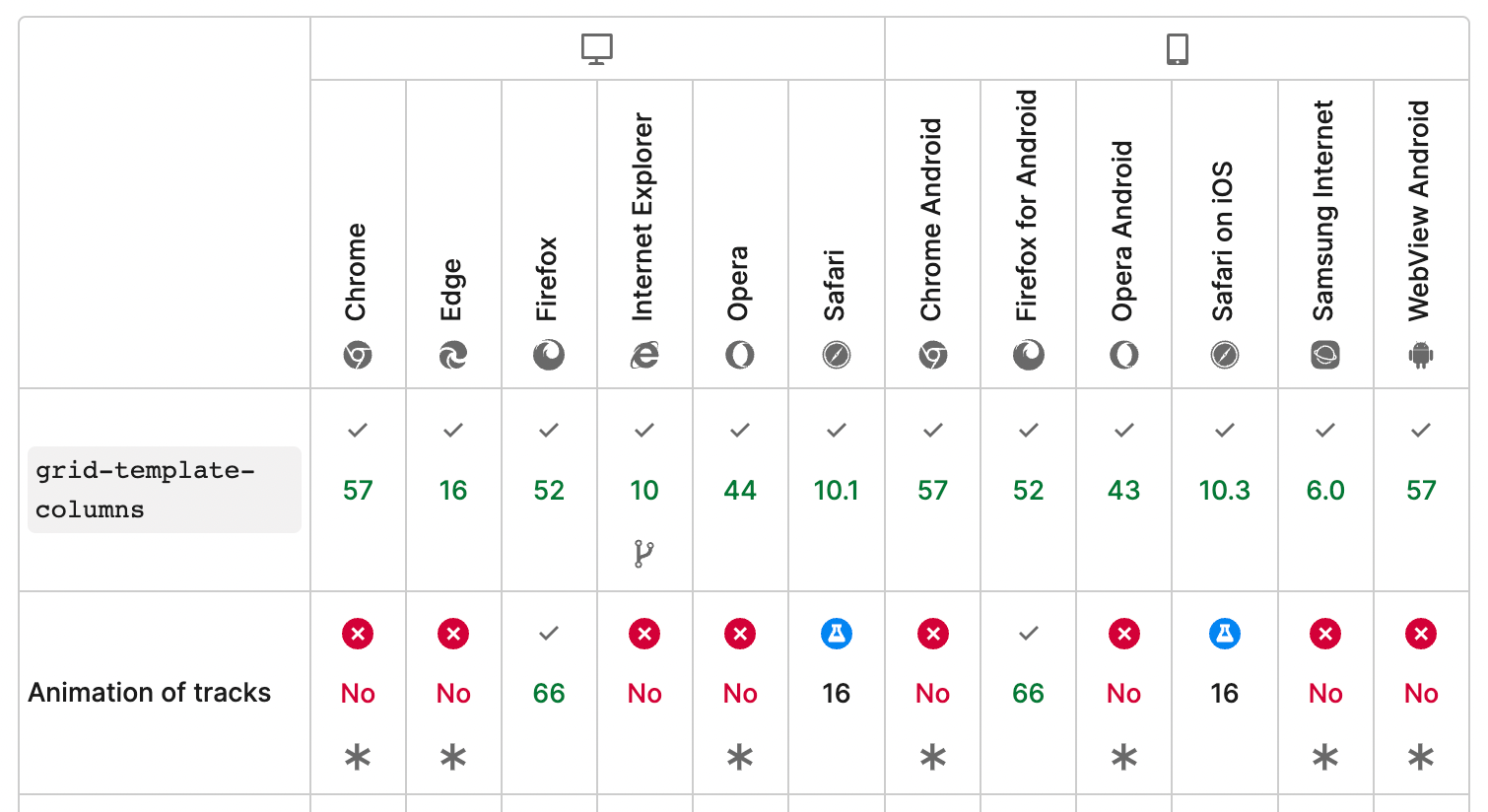Open Internet Explorer version 10 support cell
This screenshot has height=812, width=1488.
pos(644,490)
